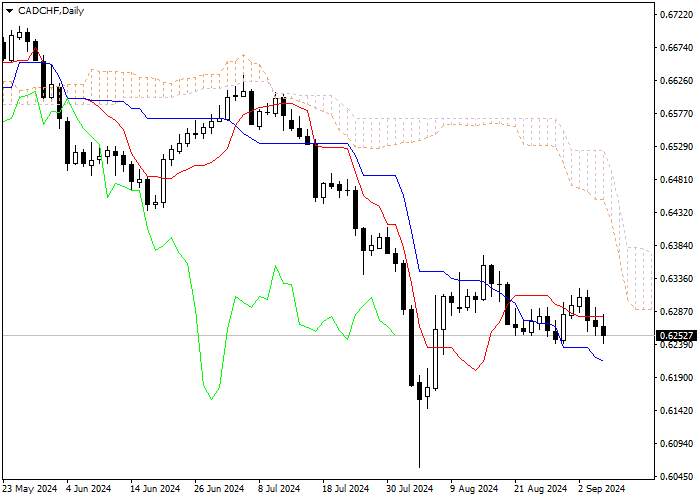
Task: Click the 8 Jul 2024 date label
Action: [278, 489]
